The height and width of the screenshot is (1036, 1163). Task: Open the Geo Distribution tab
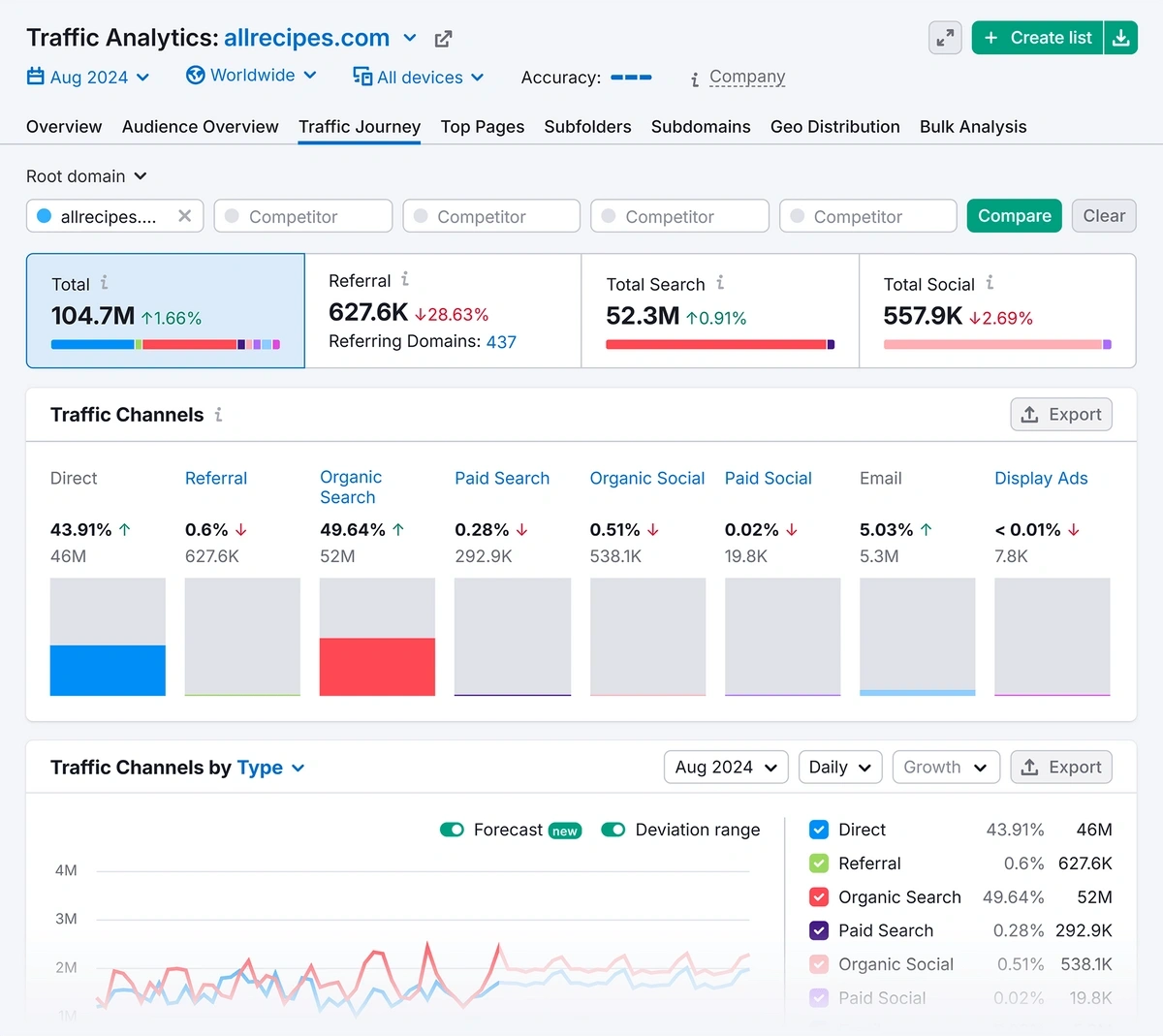(835, 127)
